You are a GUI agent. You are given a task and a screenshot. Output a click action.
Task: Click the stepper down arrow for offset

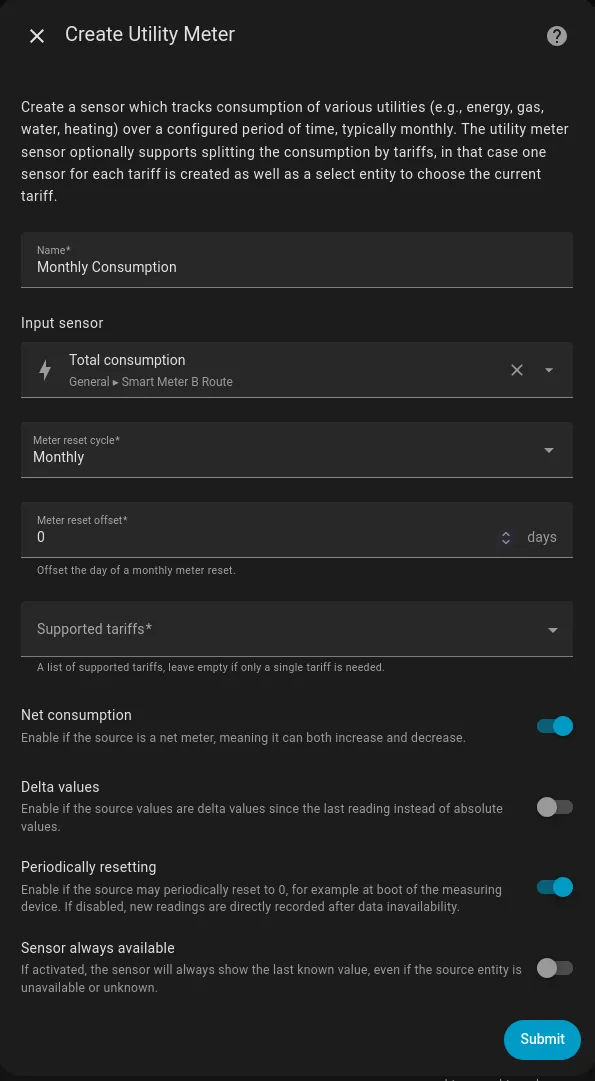coord(505,542)
